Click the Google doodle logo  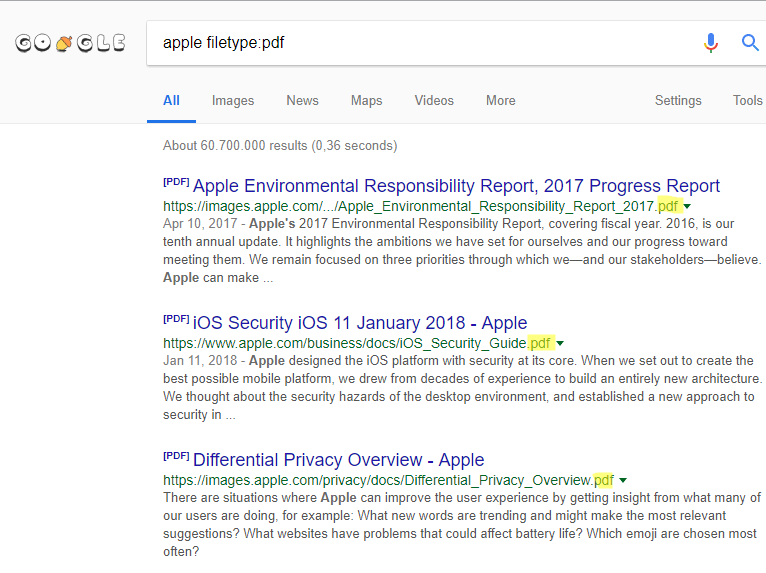70,43
